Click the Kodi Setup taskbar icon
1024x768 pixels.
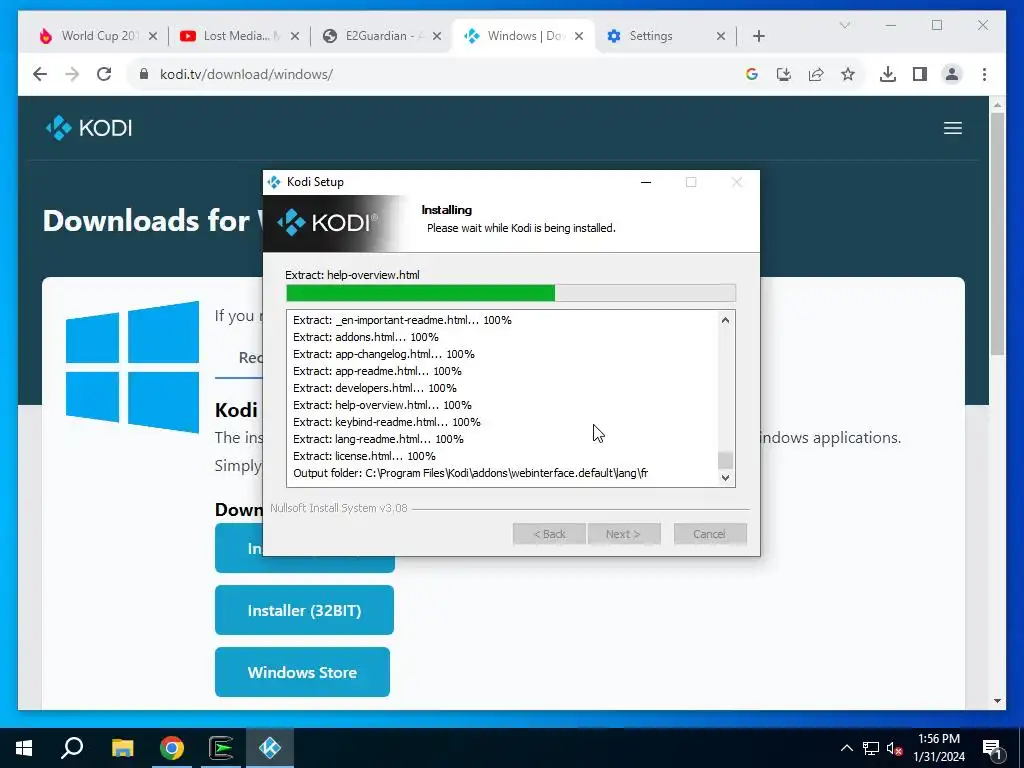(x=270, y=748)
